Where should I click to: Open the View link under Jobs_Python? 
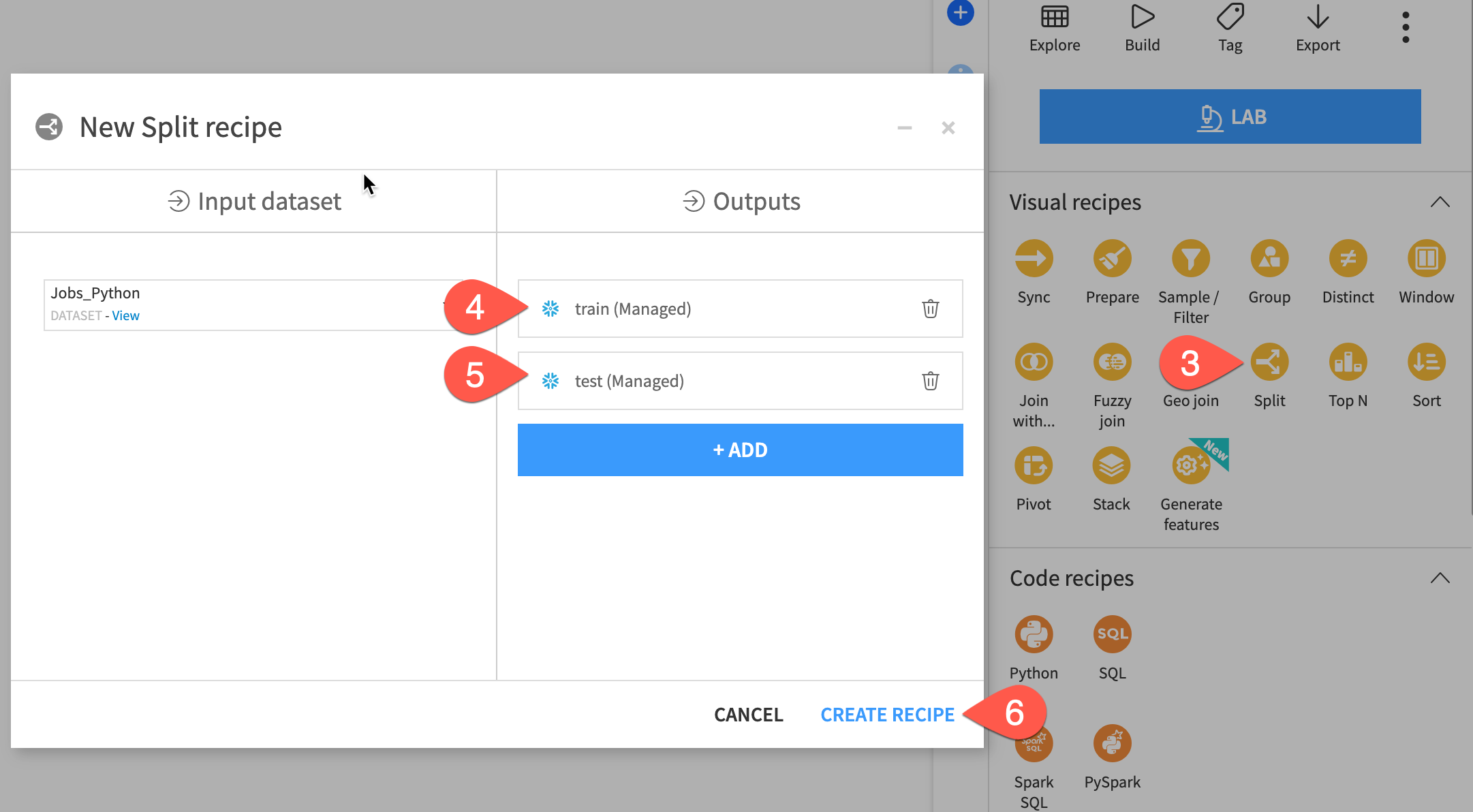[125, 315]
